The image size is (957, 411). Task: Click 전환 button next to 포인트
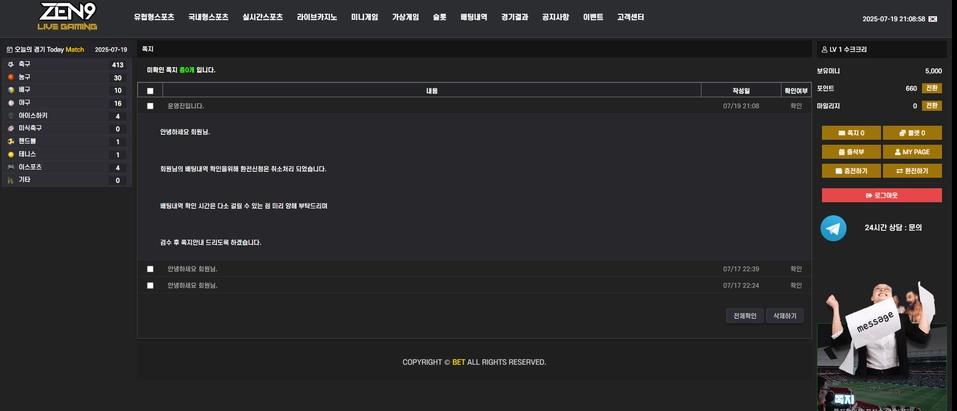pos(931,88)
